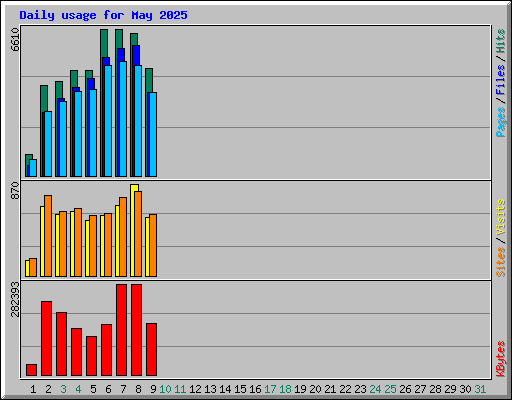
Task: Click day number 30 on the x-axis
Action: pyautogui.click(x=465, y=389)
